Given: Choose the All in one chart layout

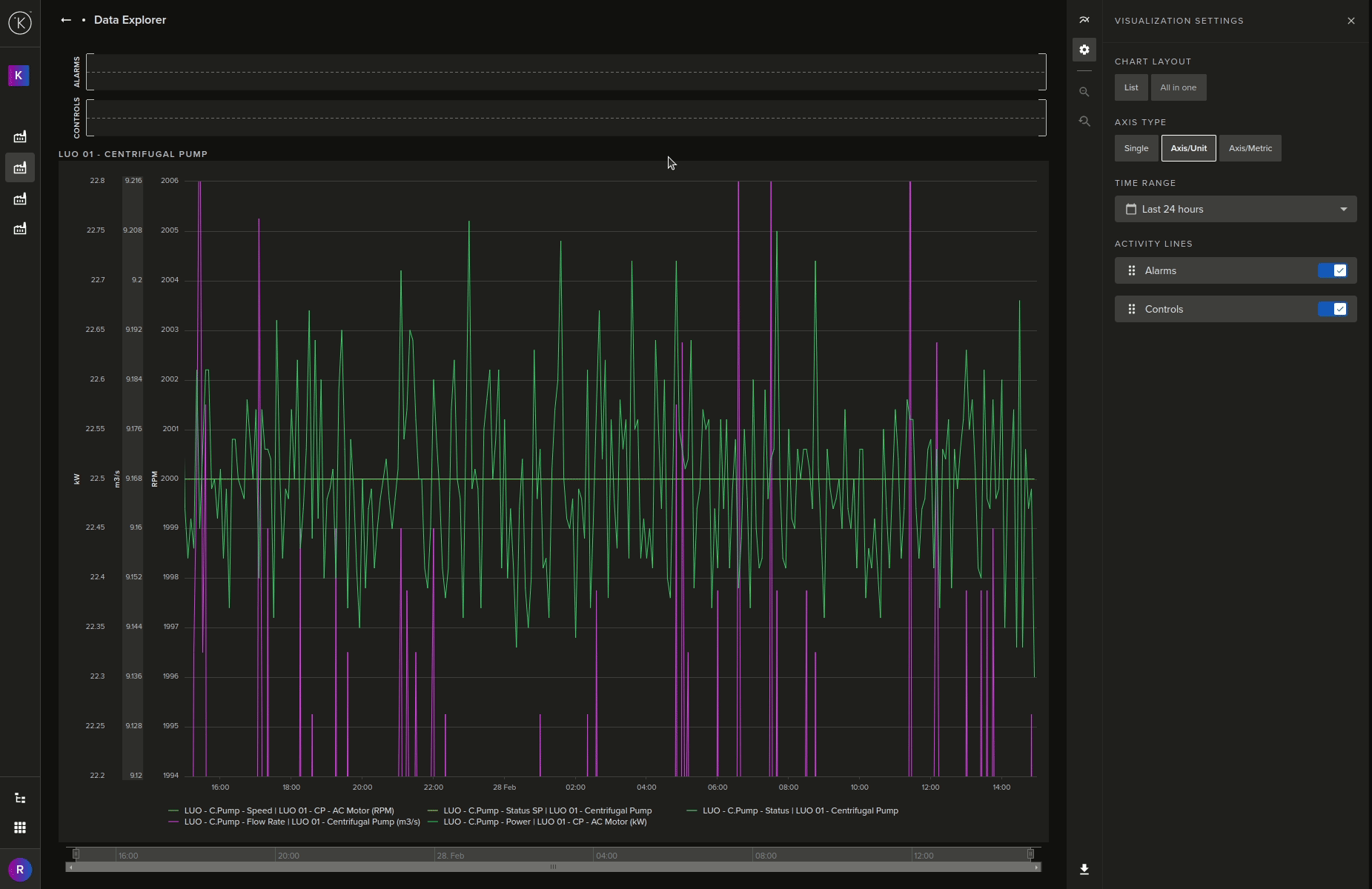Looking at the screenshot, I should (1178, 87).
